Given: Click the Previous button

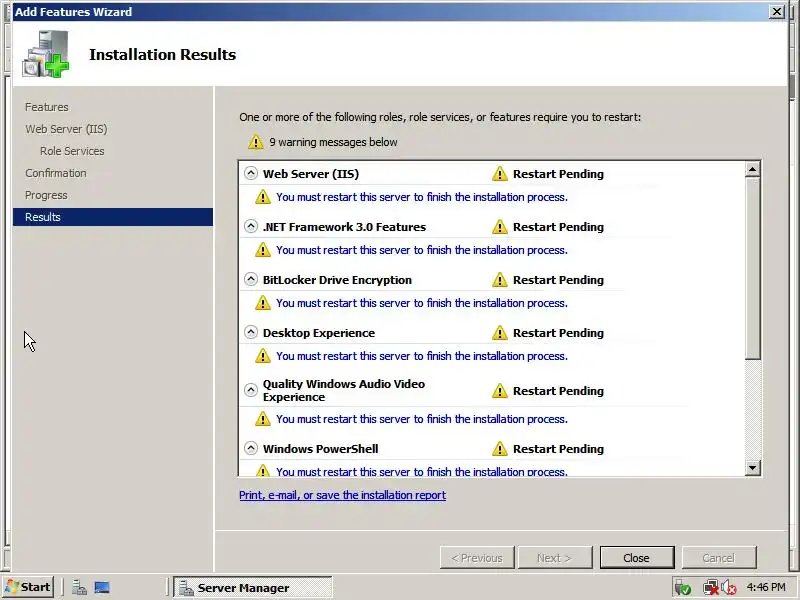Looking at the screenshot, I should click(477, 558).
